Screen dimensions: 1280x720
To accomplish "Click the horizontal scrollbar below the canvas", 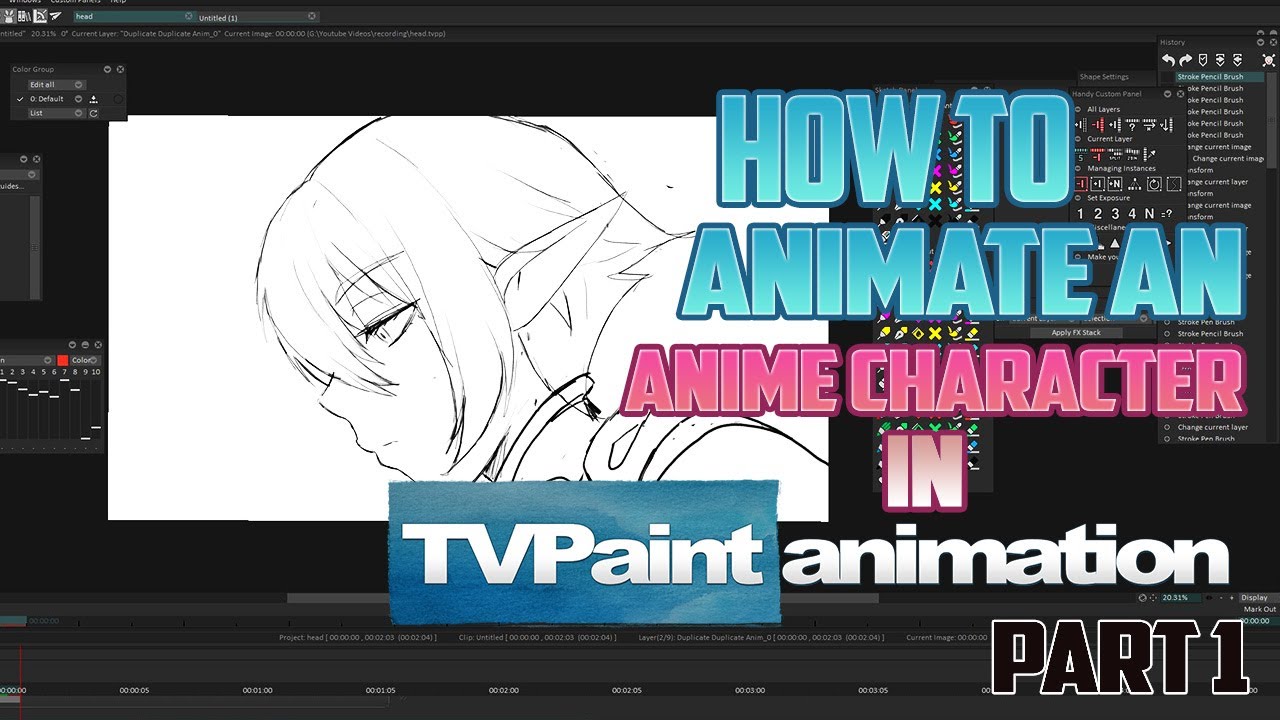I will click(582, 598).
